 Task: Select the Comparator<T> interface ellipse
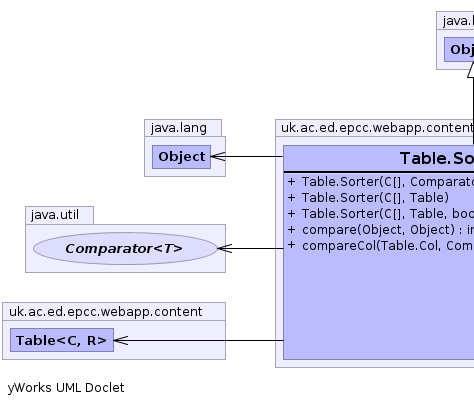(125, 248)
